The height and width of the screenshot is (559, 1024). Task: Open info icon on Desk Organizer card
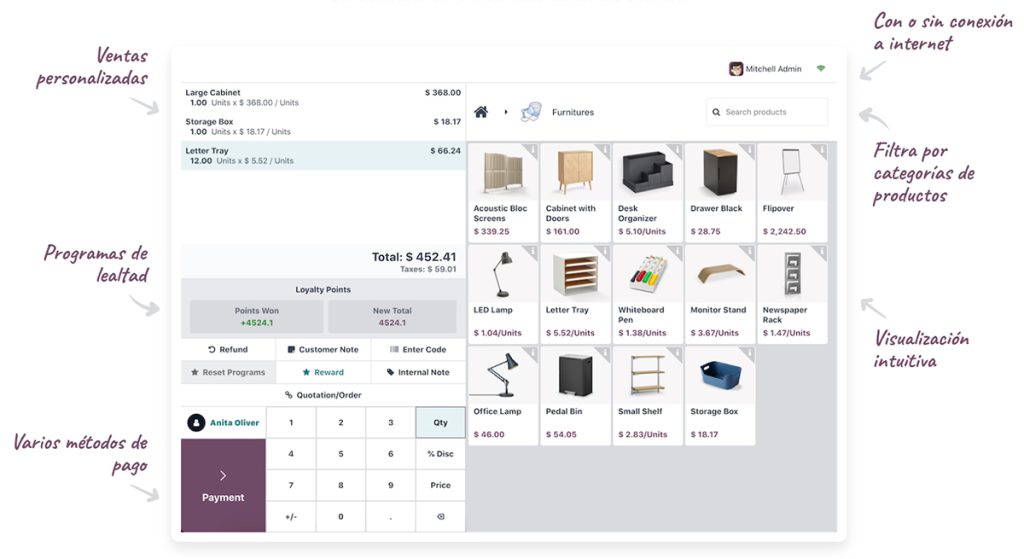click(677, 151)
